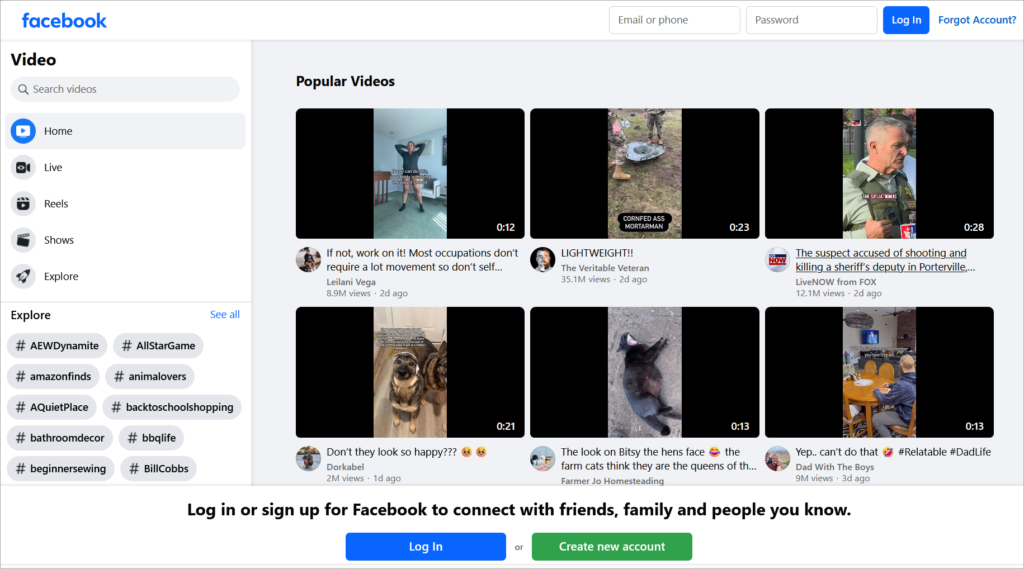Screen dimensions: 1024x569
Task: Click The Veritable Veteran channel name
Action: [x=605, y=268]
